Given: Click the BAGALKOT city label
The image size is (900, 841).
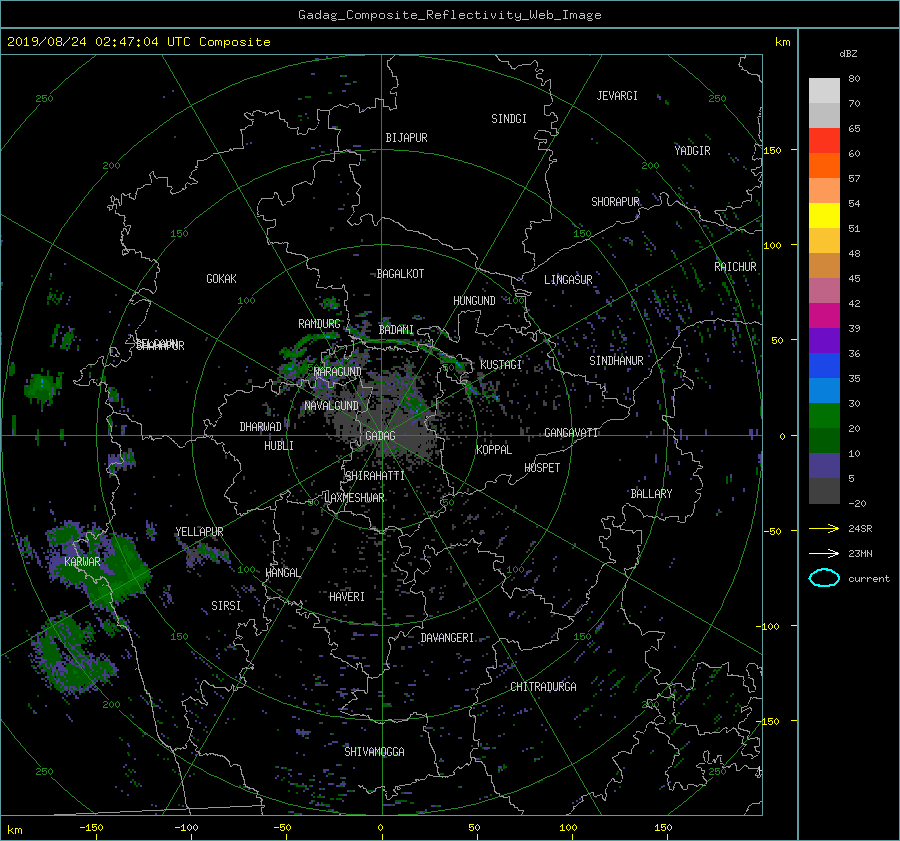Looking at the screenshot, I should click(x=401, y=274).
